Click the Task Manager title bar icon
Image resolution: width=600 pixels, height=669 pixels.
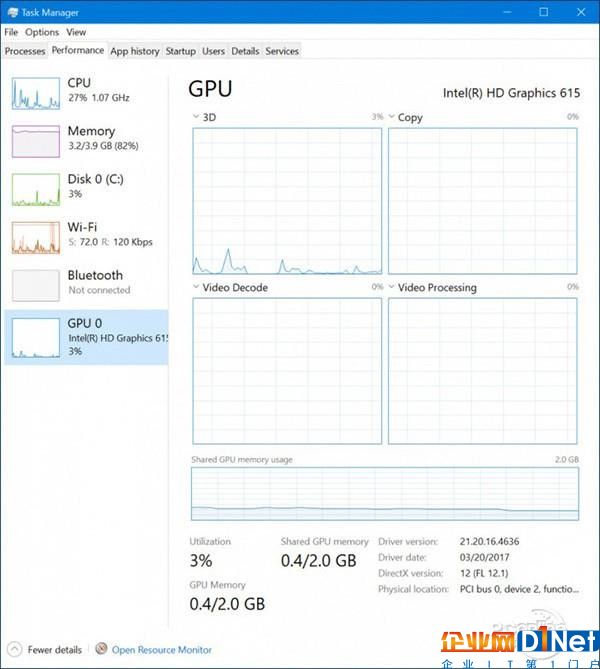tap(13, 12)
